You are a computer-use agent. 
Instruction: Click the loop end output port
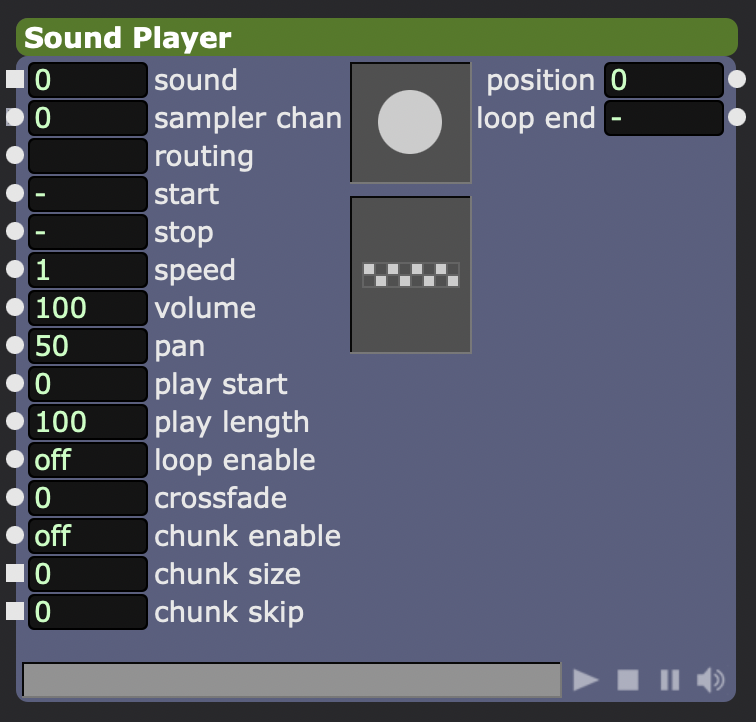click(x=737, y=118)
